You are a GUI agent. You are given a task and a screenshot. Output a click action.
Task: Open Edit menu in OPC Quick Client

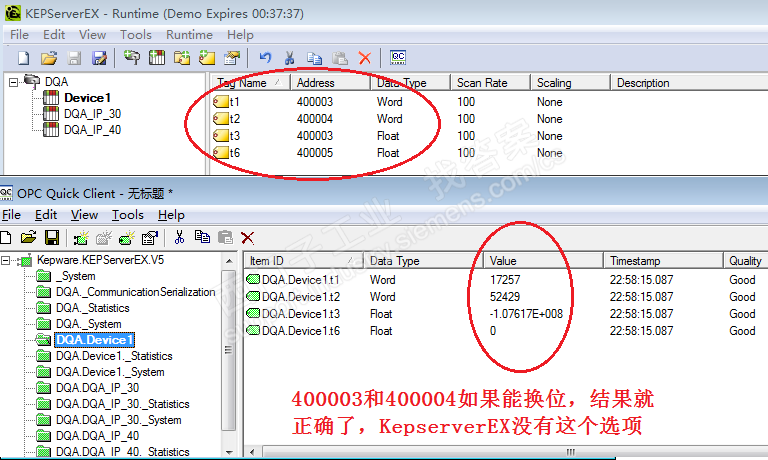click(46, 215)
